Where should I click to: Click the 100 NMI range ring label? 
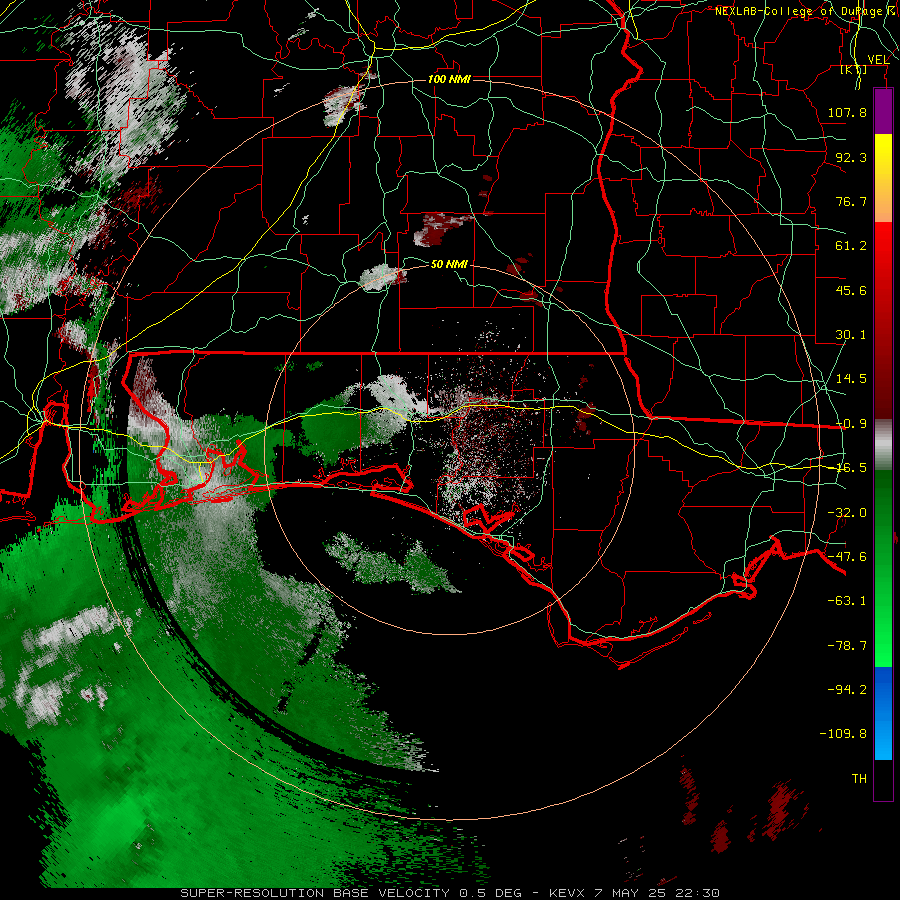click(x=449, y=79)
